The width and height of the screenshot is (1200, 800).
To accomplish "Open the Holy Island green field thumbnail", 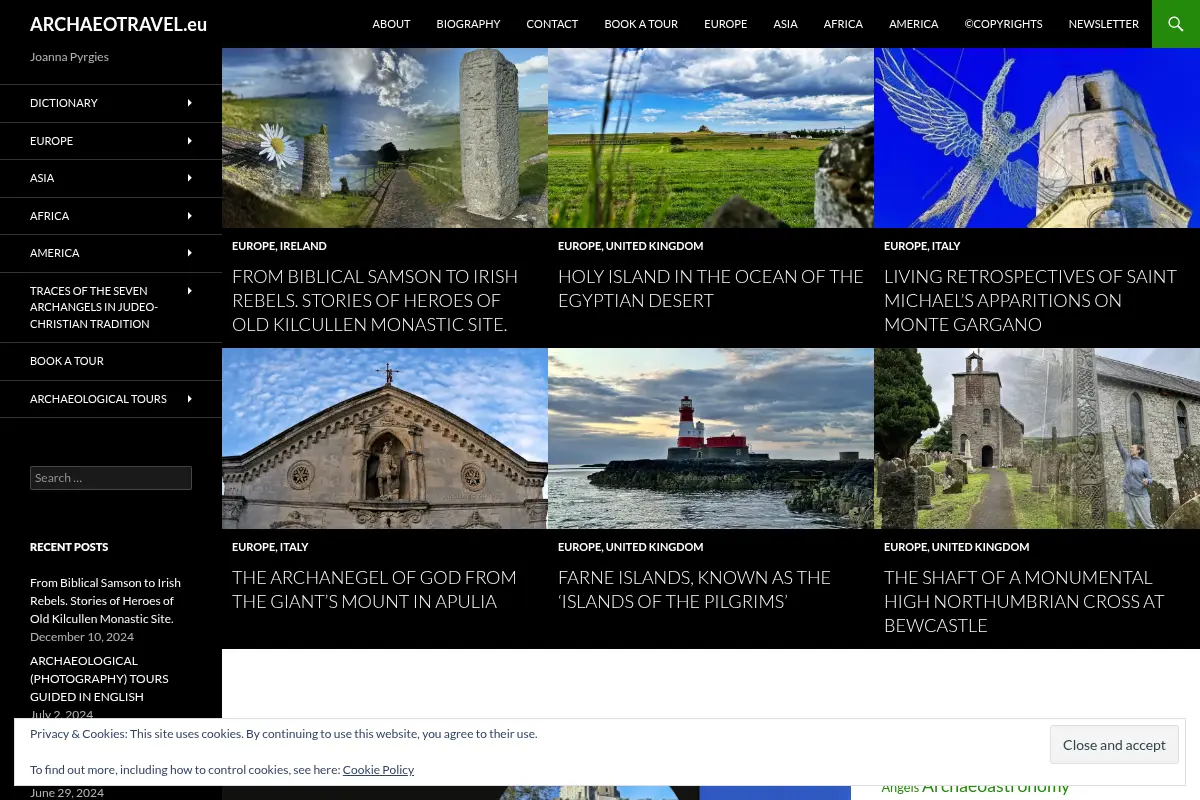I will [x=711, y=138].
